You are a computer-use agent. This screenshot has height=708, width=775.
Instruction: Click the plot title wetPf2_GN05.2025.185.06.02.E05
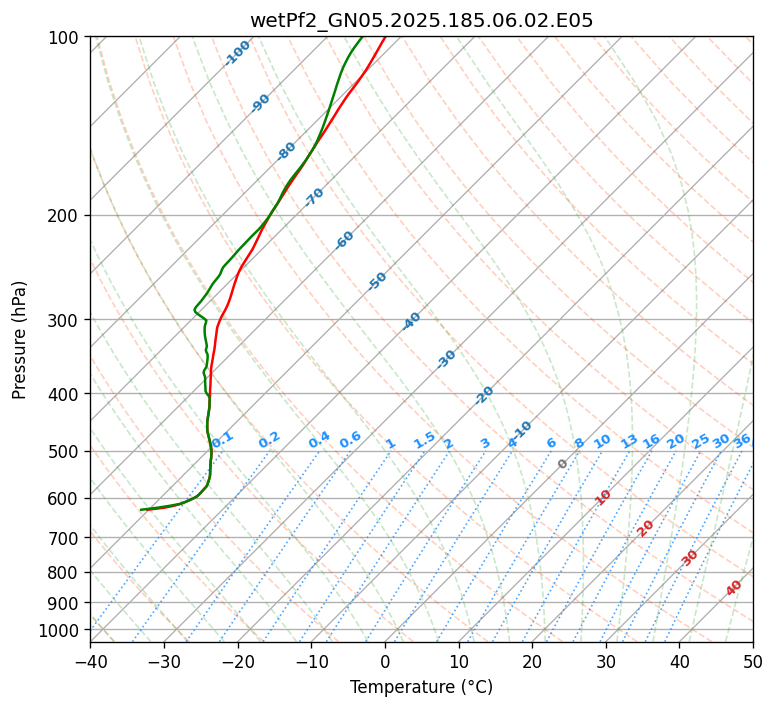421,21
